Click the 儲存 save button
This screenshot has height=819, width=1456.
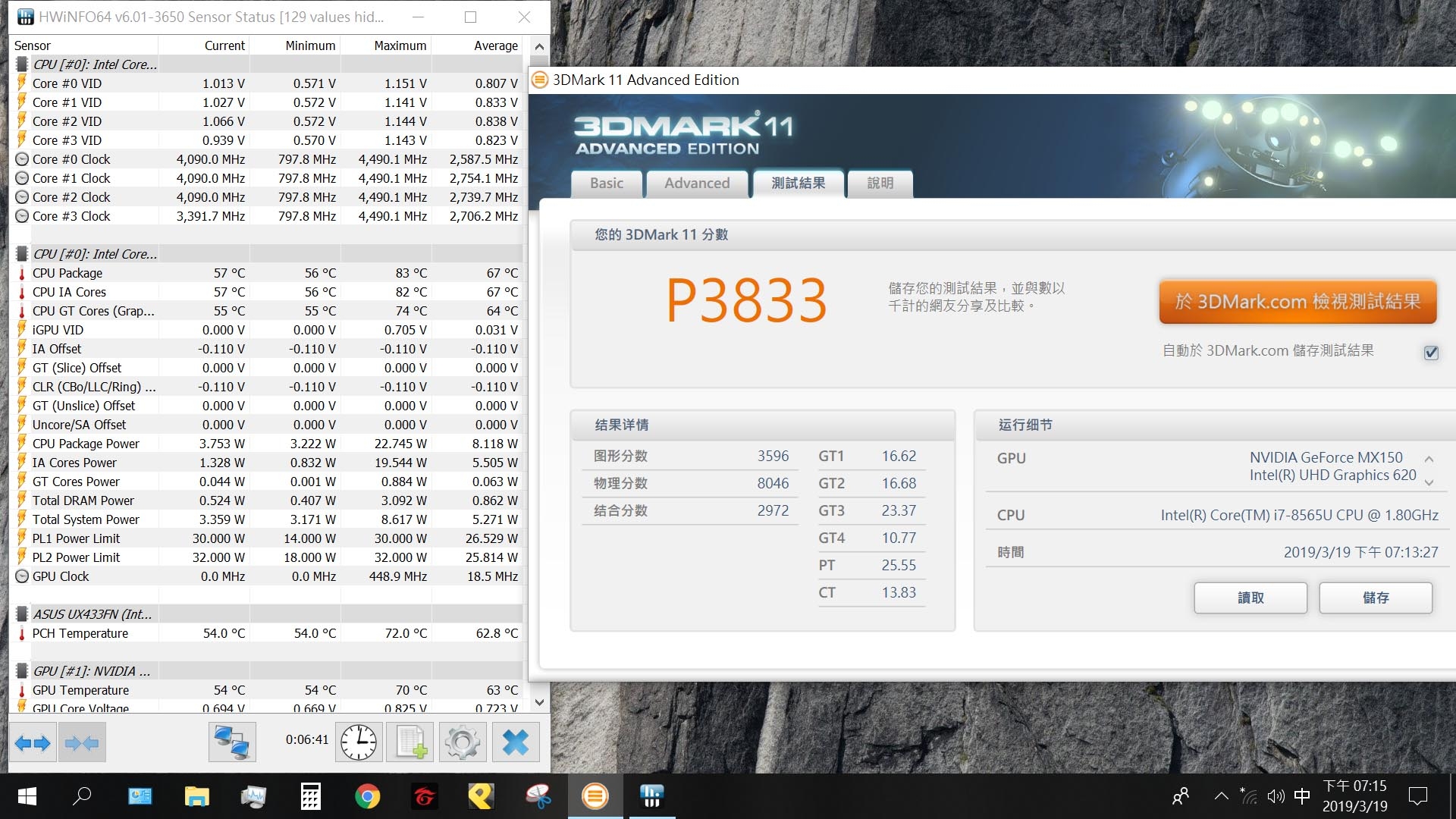1376,598
